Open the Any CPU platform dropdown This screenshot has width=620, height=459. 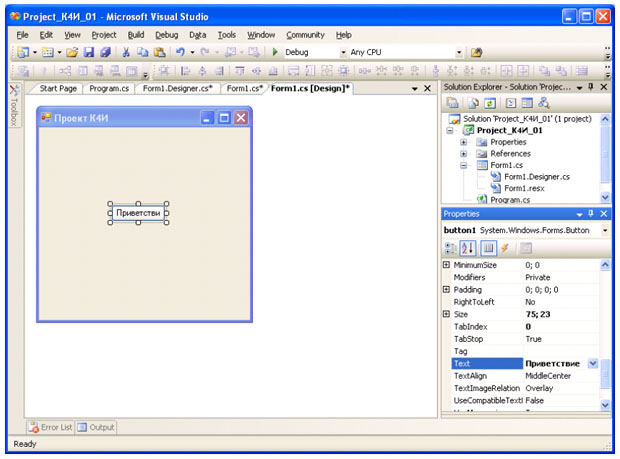click(x=459, y=53)
